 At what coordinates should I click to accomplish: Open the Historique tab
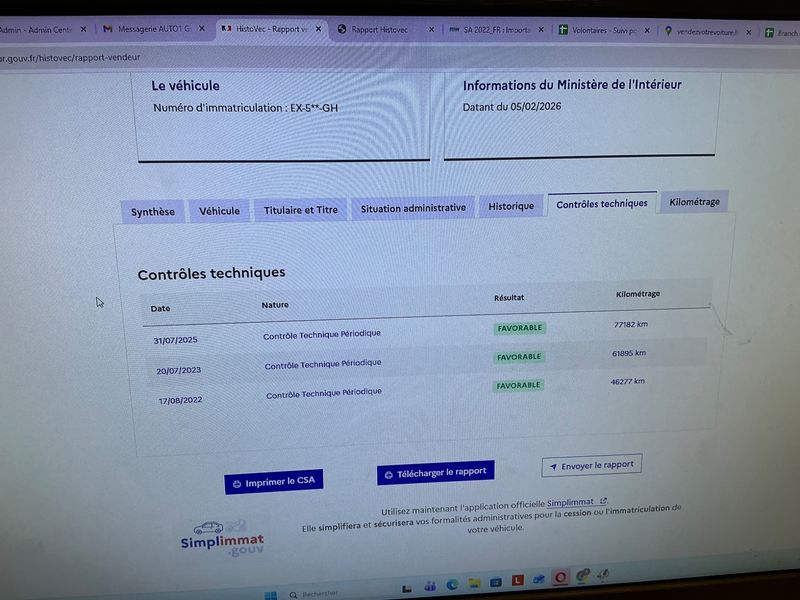pyautogui.click(x=511, y=206)
